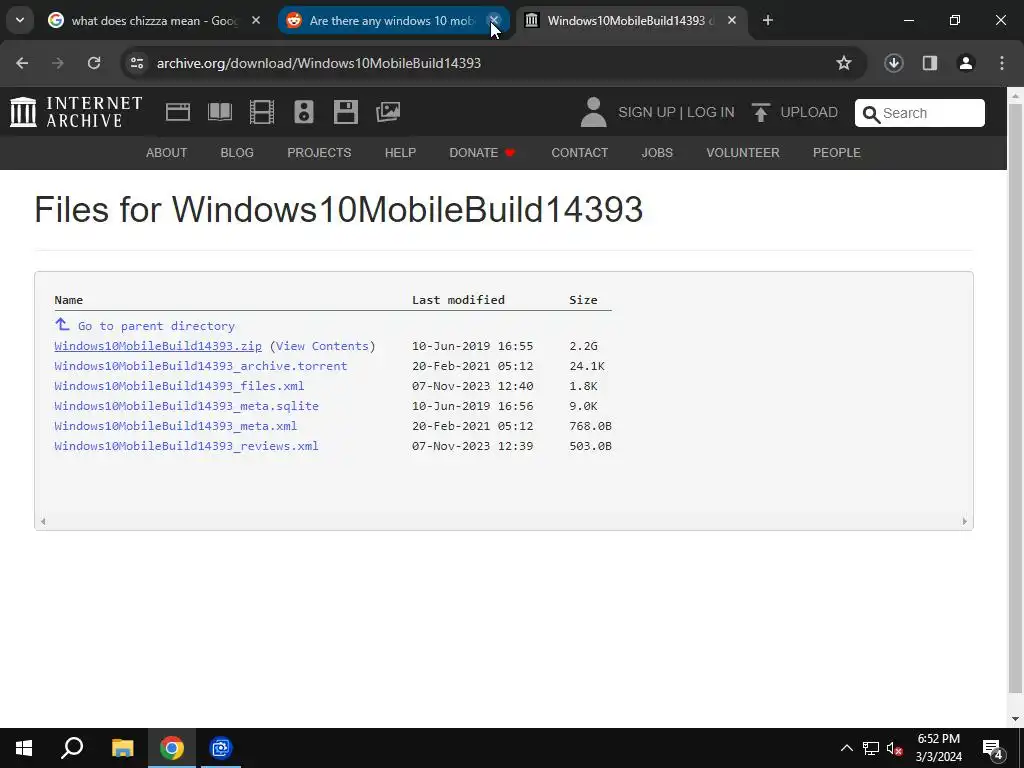Click the Upload arrow icon
Screen dimensions: 1024x768
(760, 112)
